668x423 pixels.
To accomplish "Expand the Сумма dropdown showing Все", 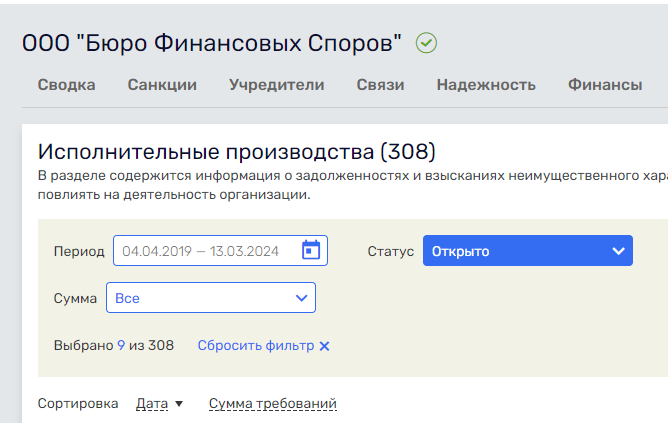I will (210, 298).
